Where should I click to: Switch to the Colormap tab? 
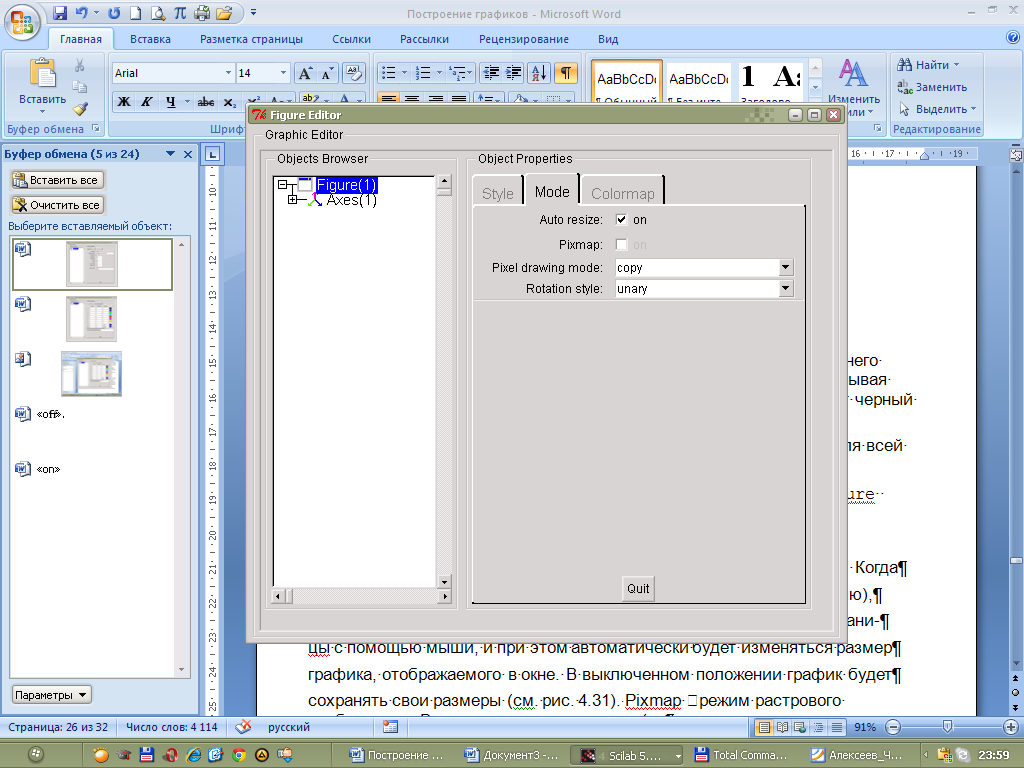pyautogui.click(x=622, y=193)
